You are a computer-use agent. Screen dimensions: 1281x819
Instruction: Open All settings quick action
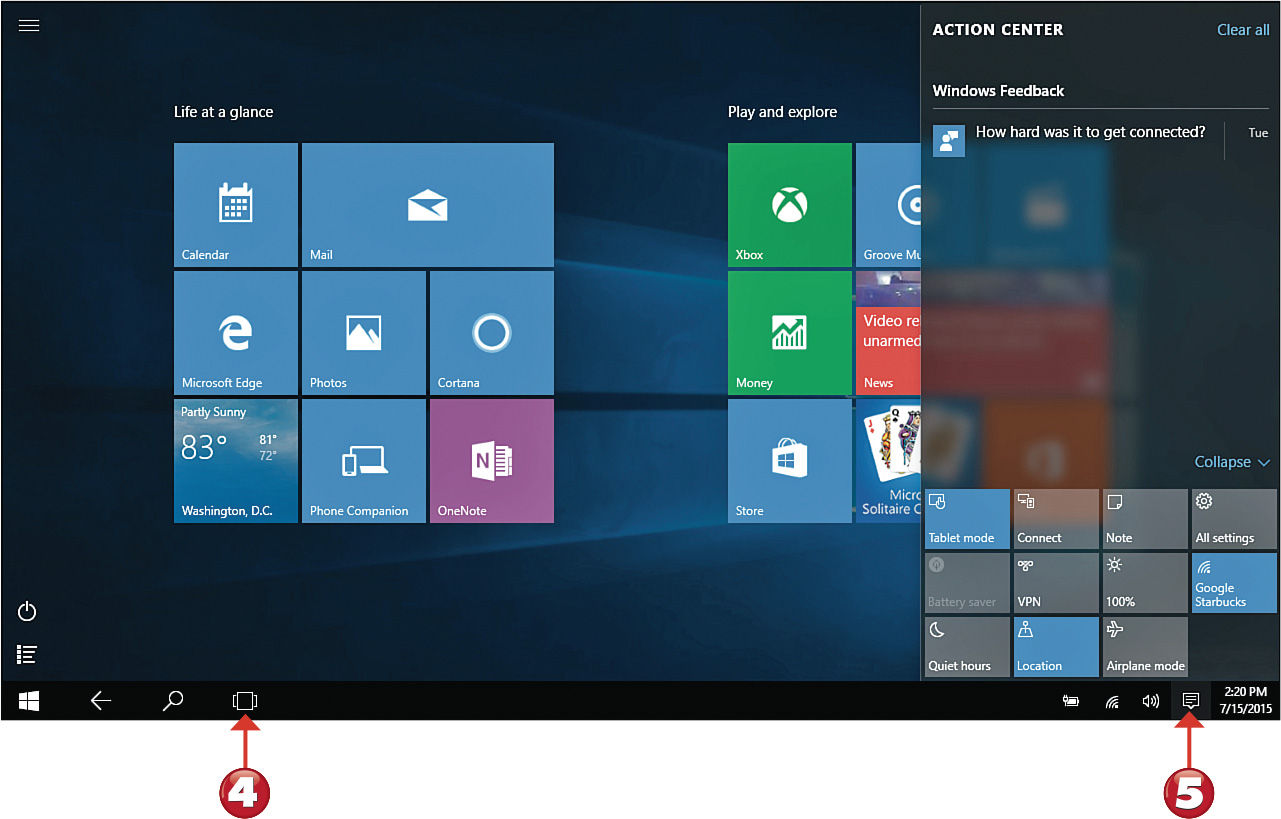pyautogui.click(x=1234, y=519)
